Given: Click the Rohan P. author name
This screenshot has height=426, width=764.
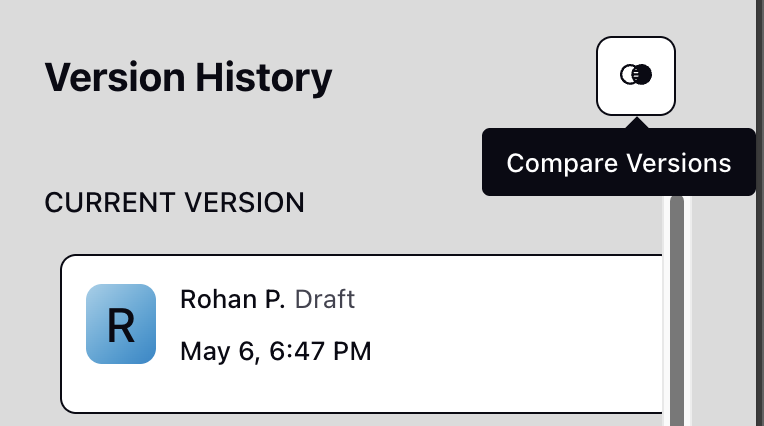Looking at the screenshot, I should [232, 299].
